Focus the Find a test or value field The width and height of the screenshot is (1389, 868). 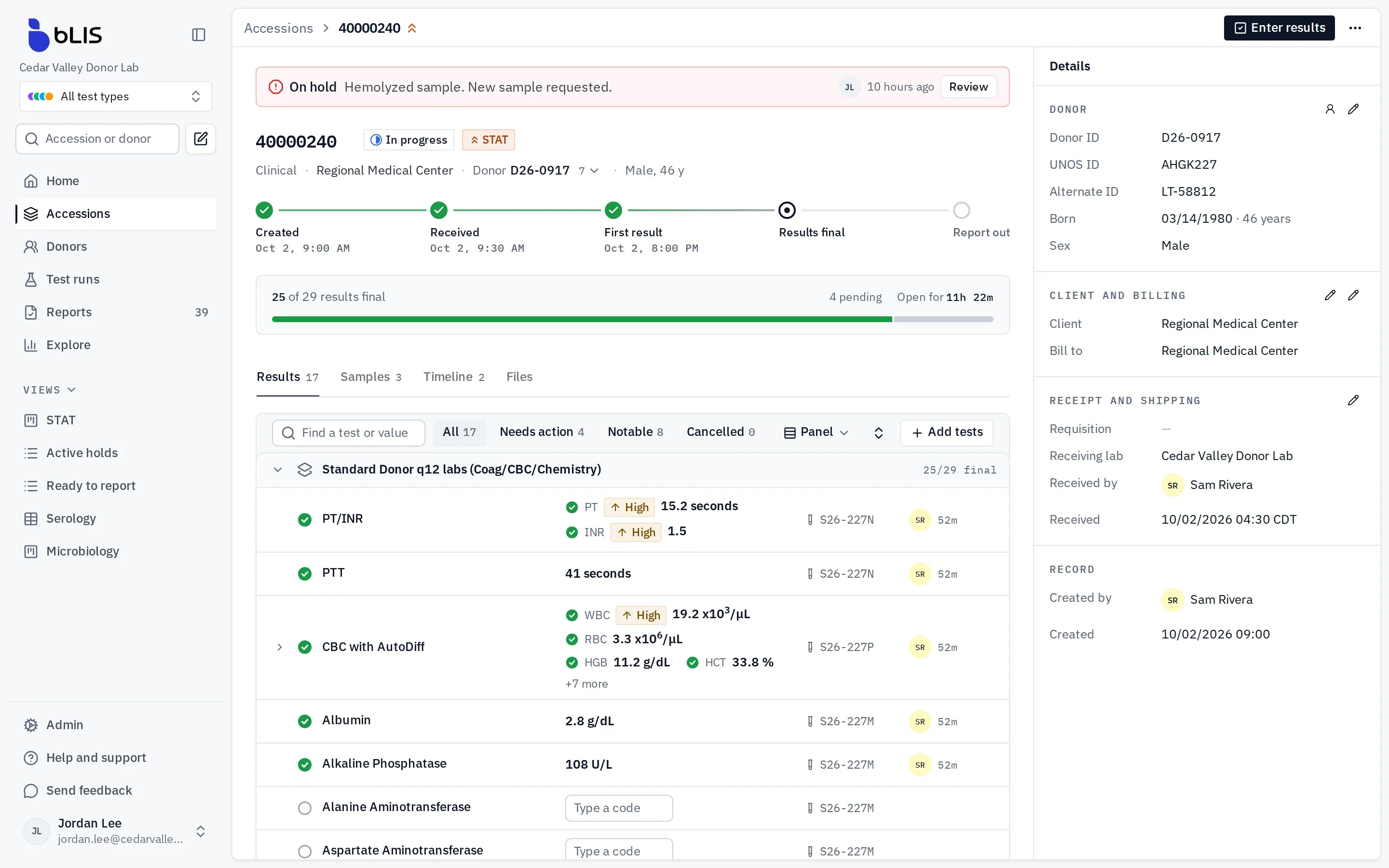click(348, 432)
